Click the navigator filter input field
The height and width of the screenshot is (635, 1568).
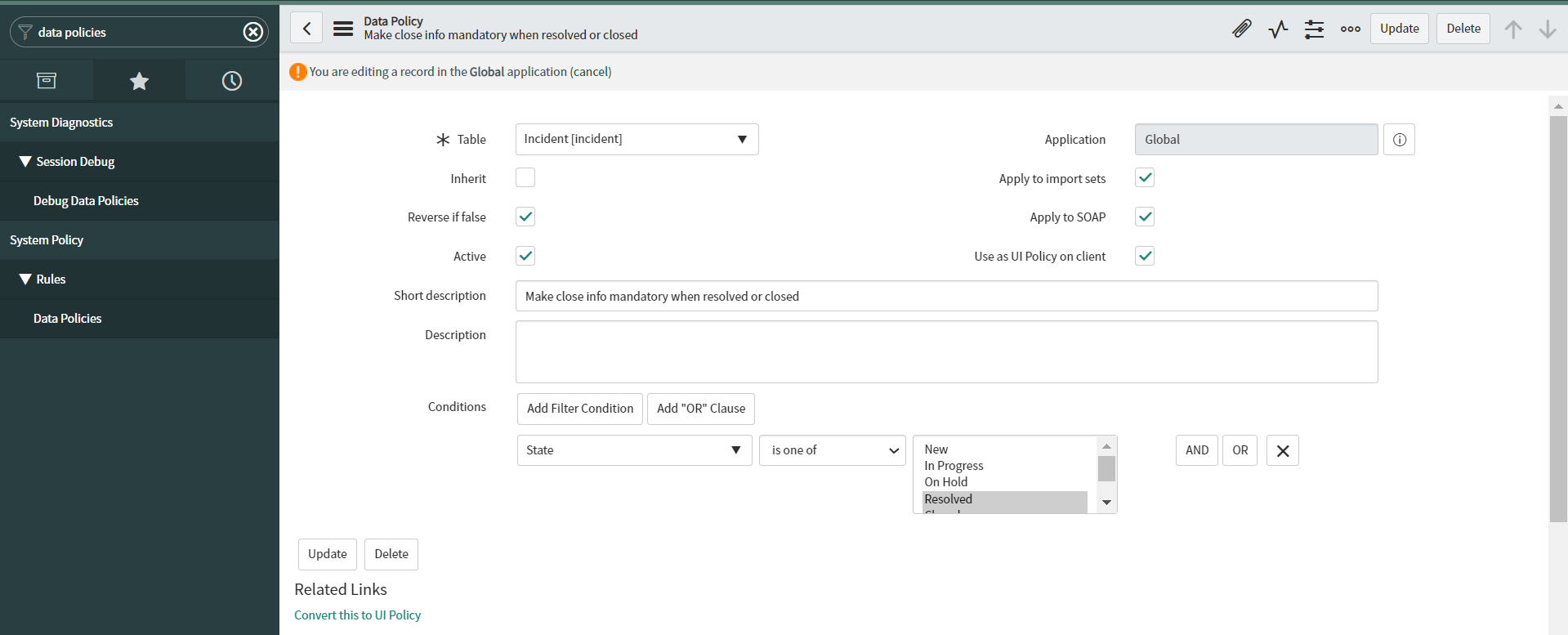139,32
